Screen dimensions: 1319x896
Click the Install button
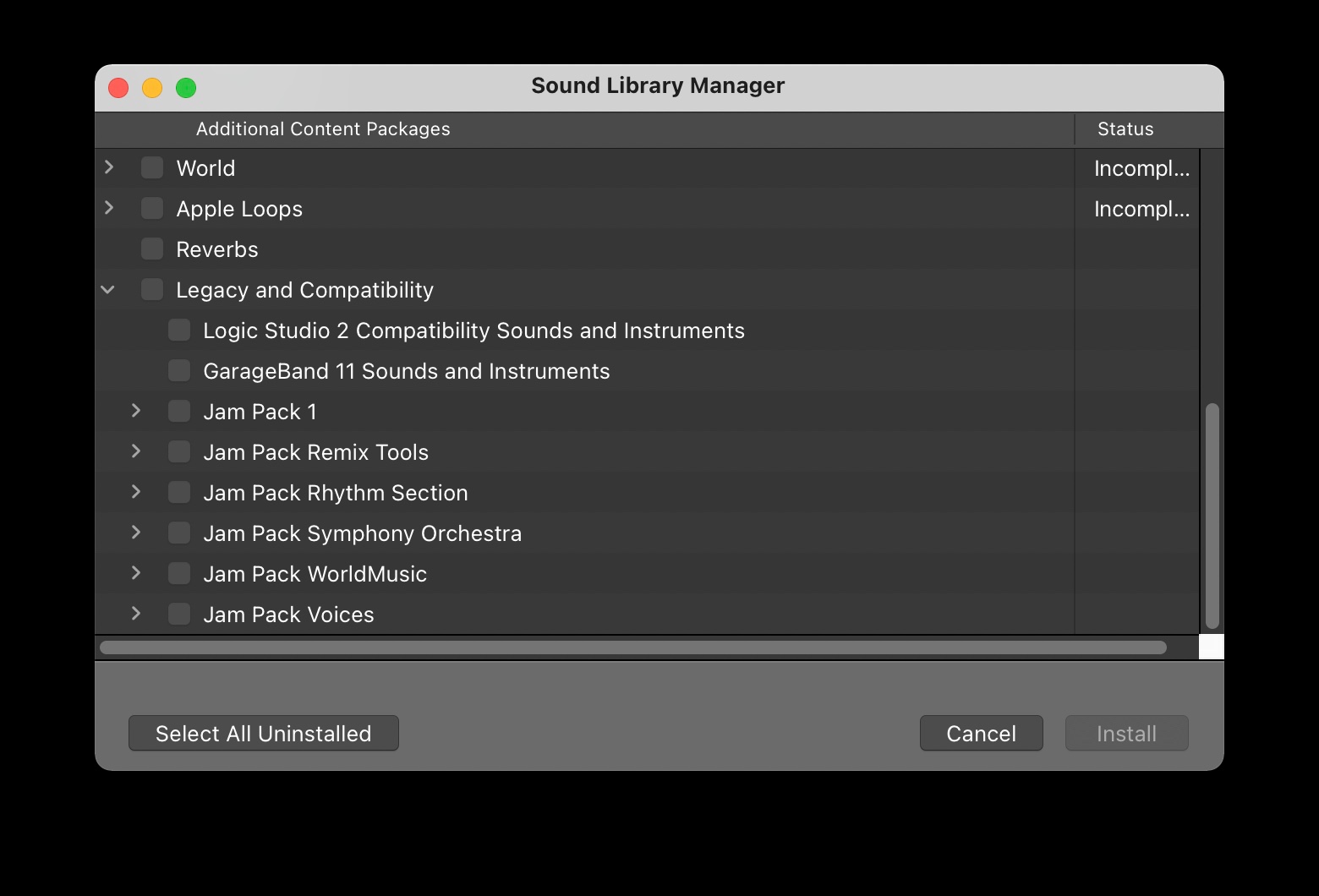click(x=1127, y=733)
